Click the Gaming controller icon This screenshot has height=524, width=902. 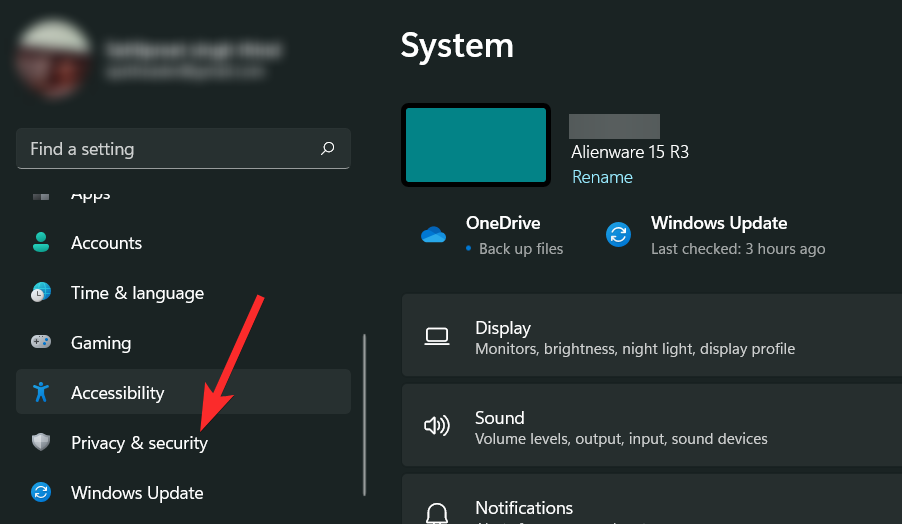coord(41,343)
